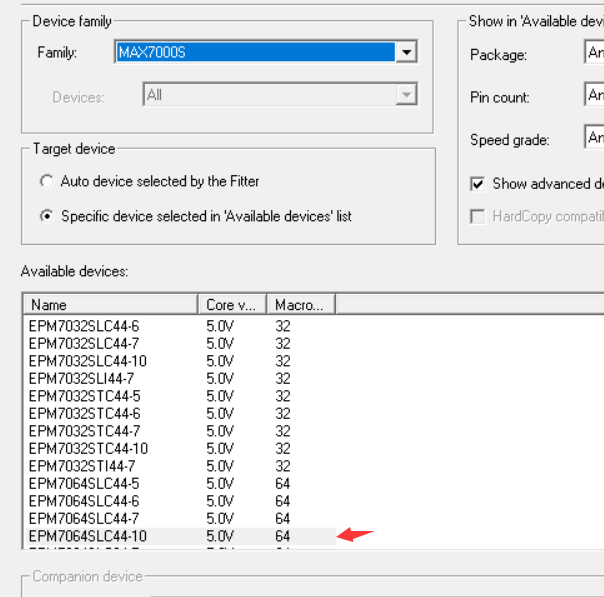Select device EPM7032STC44-7

84,431
